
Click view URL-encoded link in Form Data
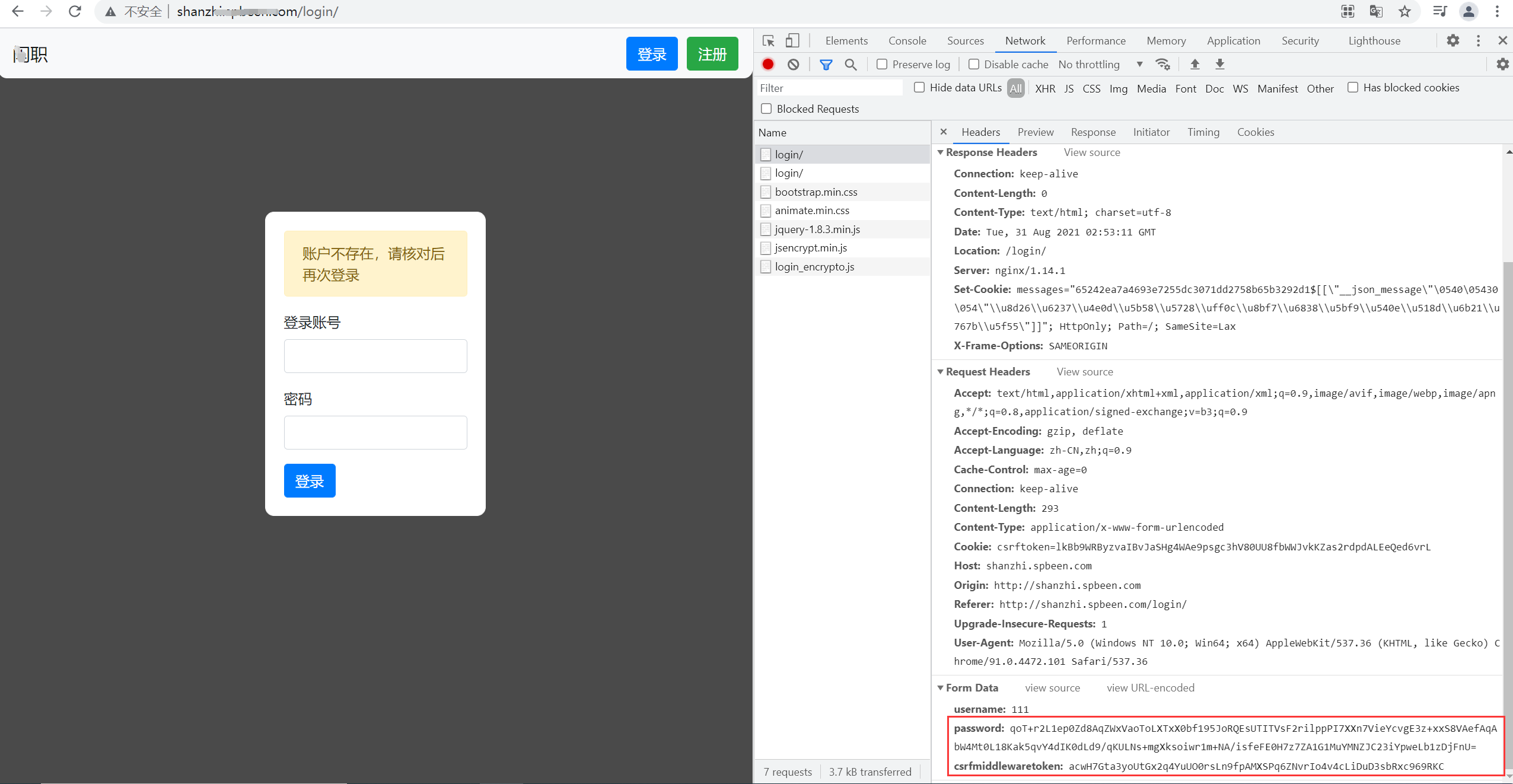(1150, 688)
